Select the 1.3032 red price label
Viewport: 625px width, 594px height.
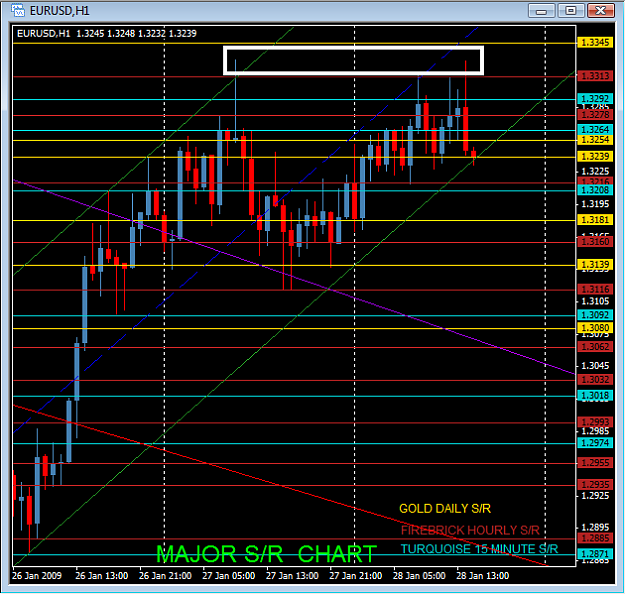tap(595, 380)
